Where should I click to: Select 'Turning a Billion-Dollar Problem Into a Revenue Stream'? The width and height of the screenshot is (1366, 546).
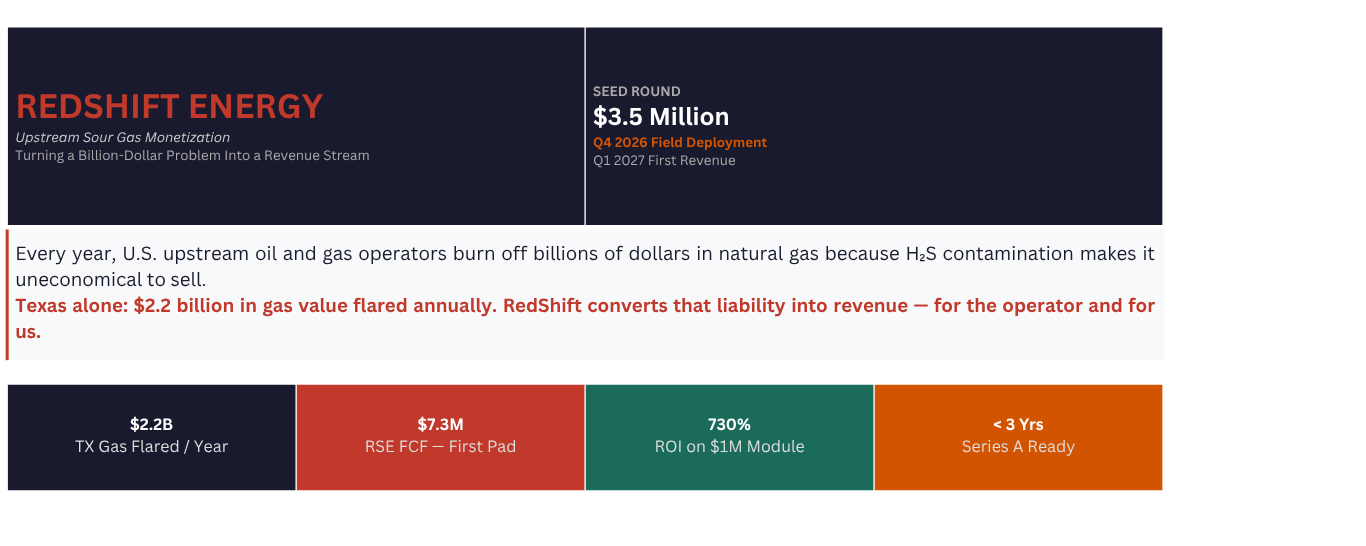(x=193, y=155)
